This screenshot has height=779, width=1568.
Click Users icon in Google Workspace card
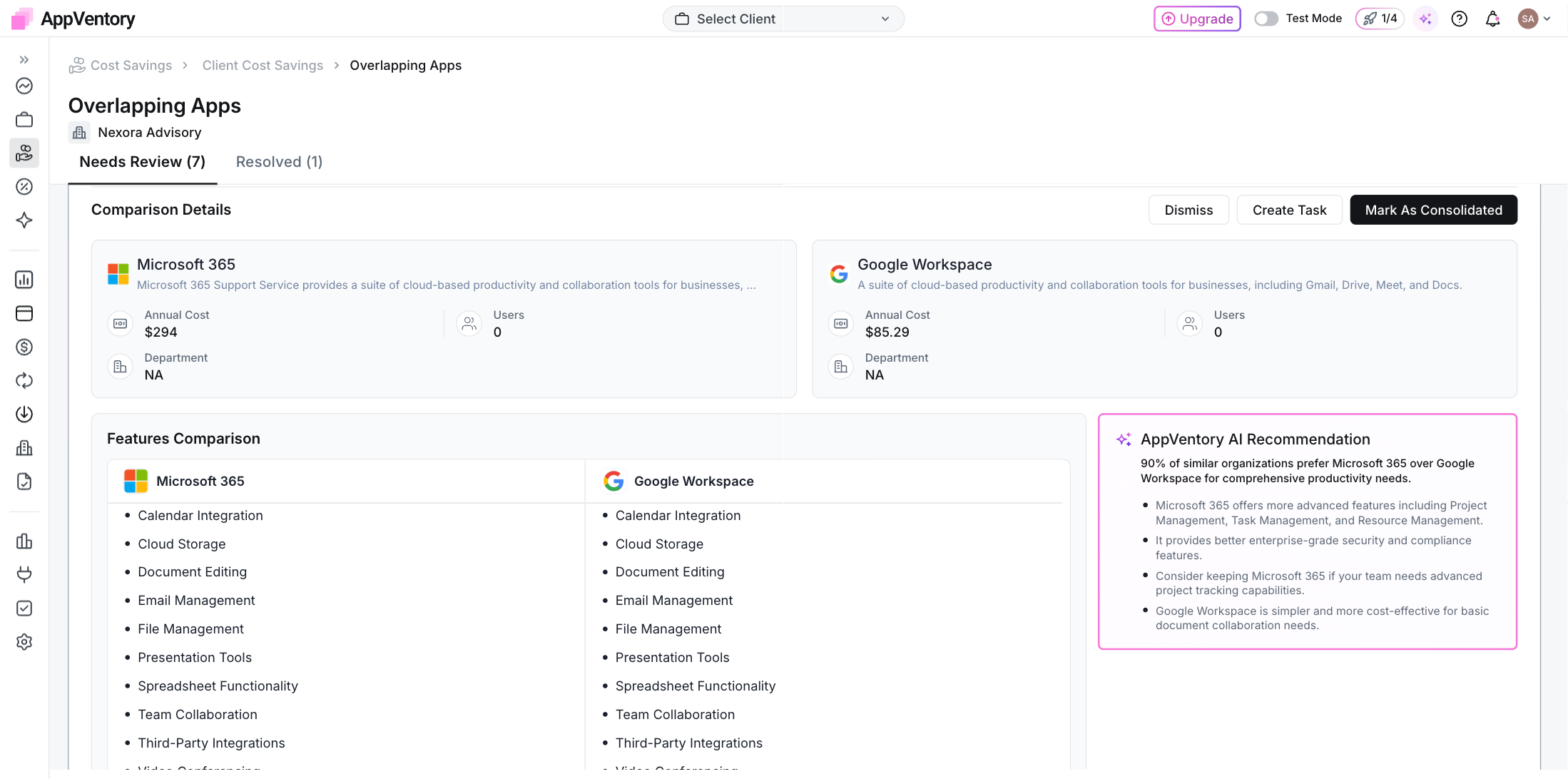pos(1190,324)
